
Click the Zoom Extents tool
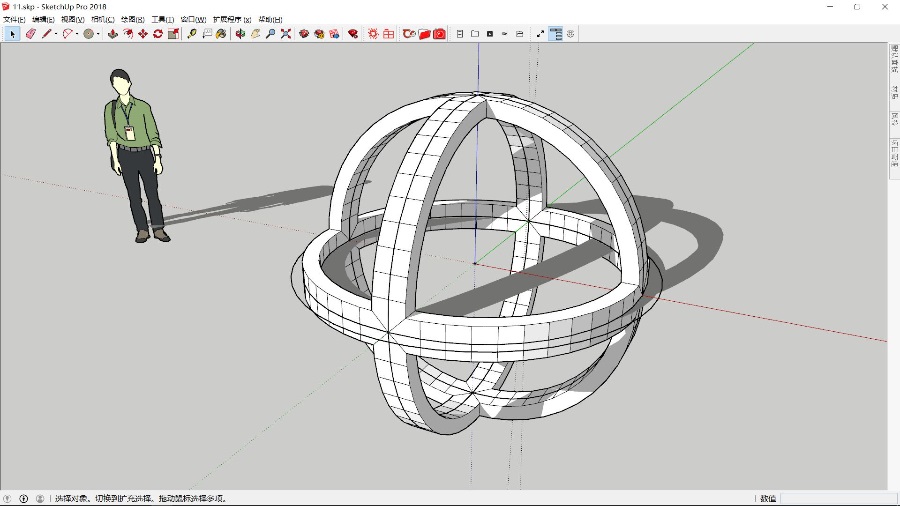tap(286, 34)
